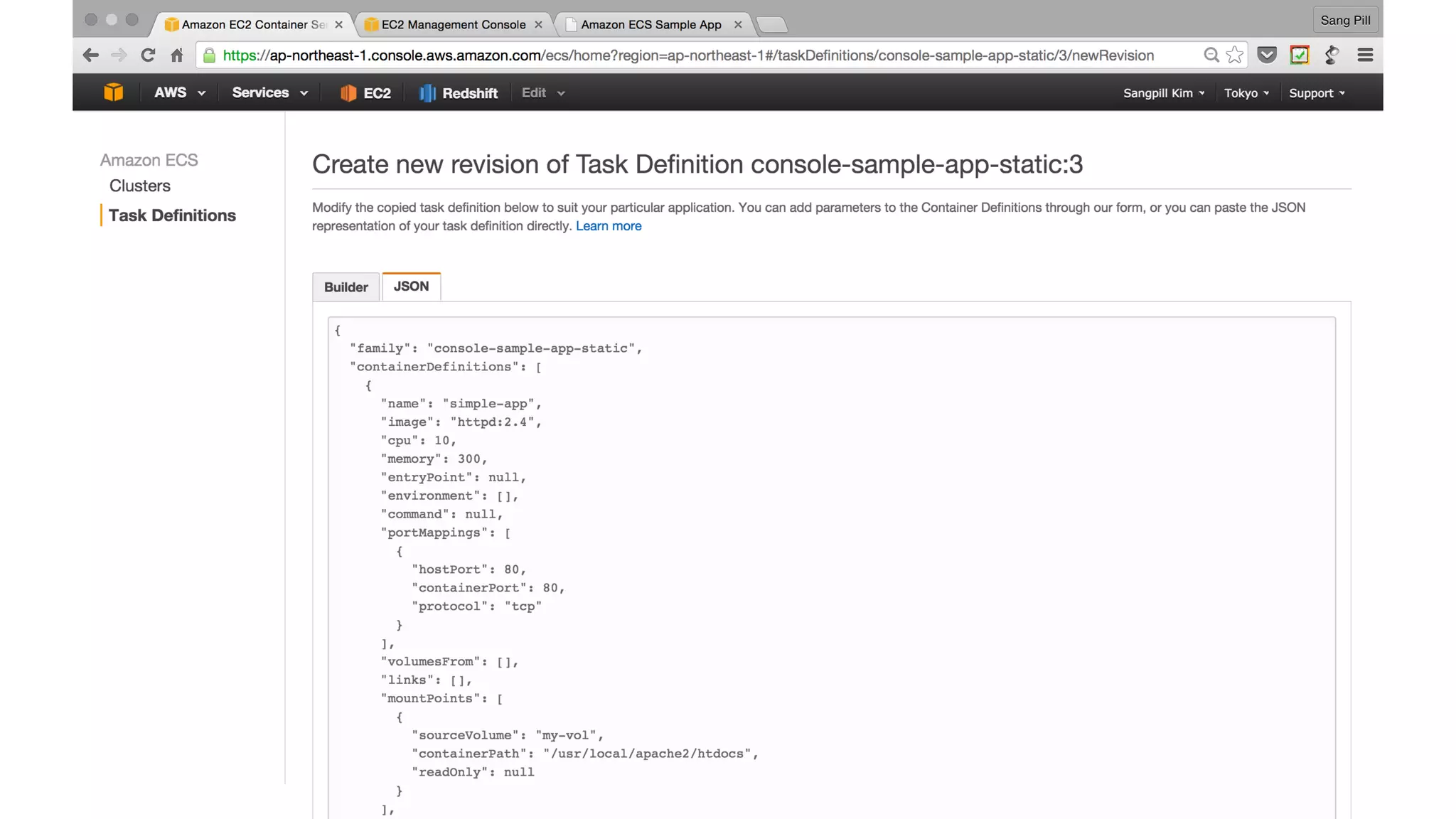Click the green checkmark extension icon
The width and height of the screenshot is (1456, 819).
pos(1300,55)
